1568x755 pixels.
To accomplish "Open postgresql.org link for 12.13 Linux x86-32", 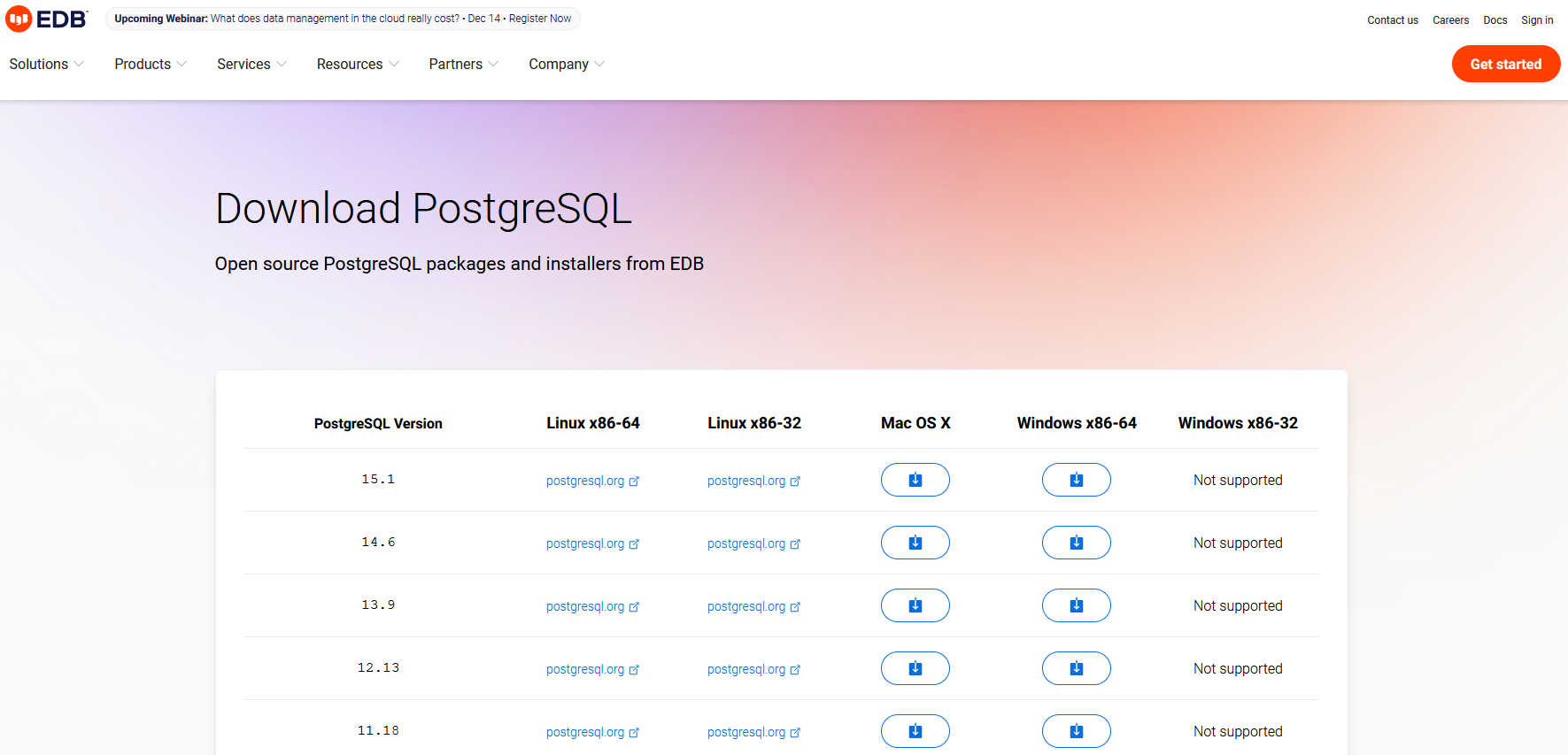I will (x=753, y=669).
